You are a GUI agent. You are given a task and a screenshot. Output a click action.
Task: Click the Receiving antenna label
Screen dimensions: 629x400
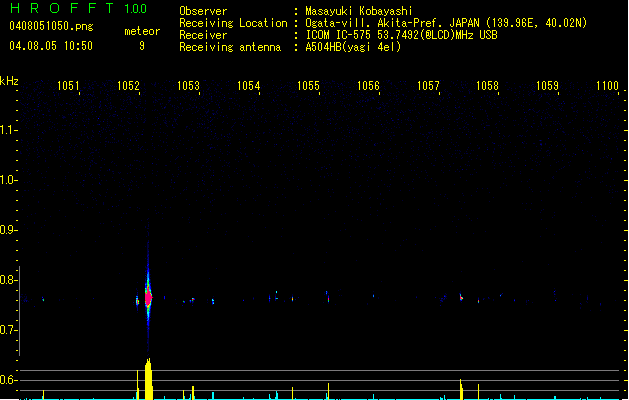[x=230, y=47]
